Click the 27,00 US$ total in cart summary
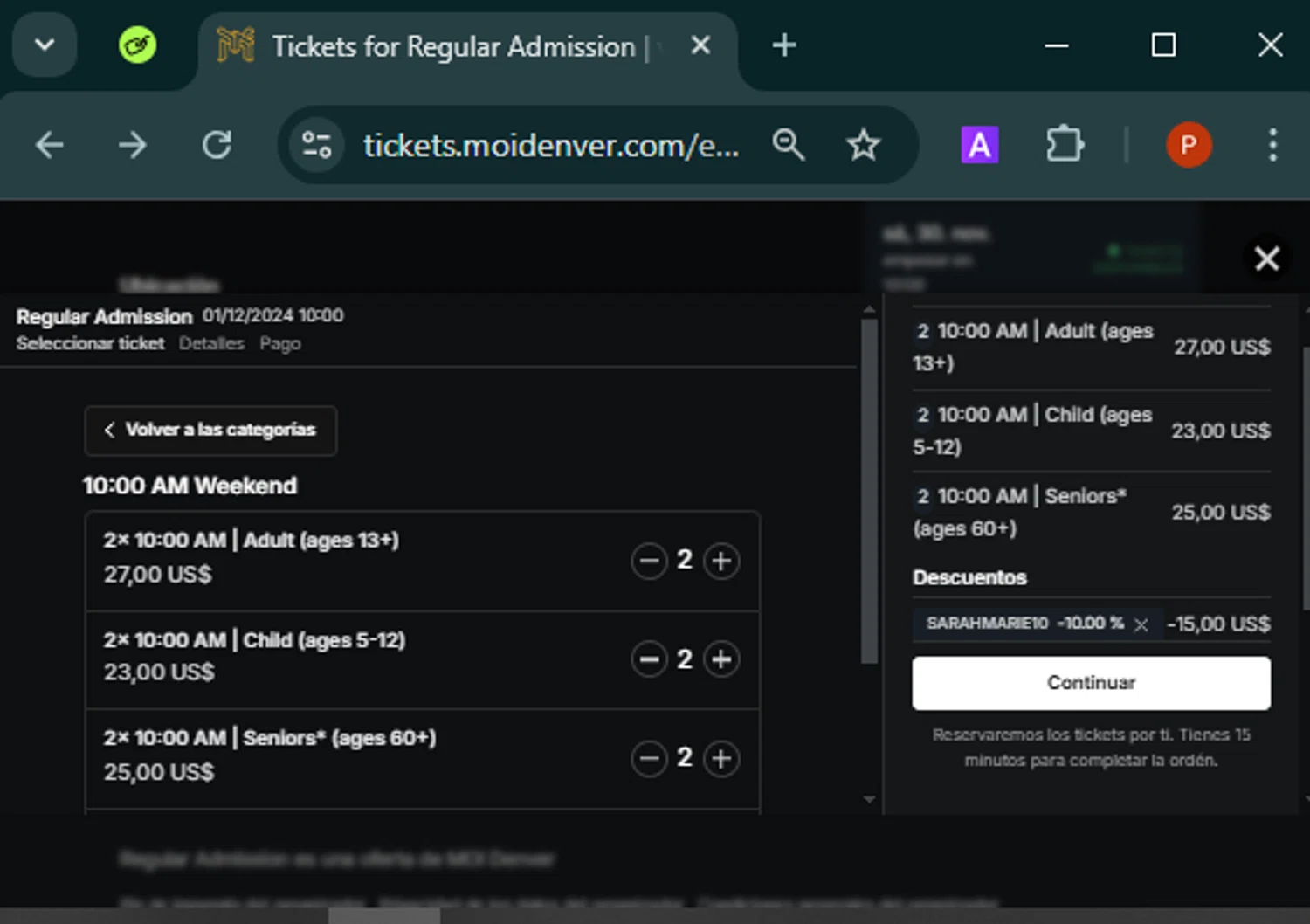 (x=1222, y=347)
